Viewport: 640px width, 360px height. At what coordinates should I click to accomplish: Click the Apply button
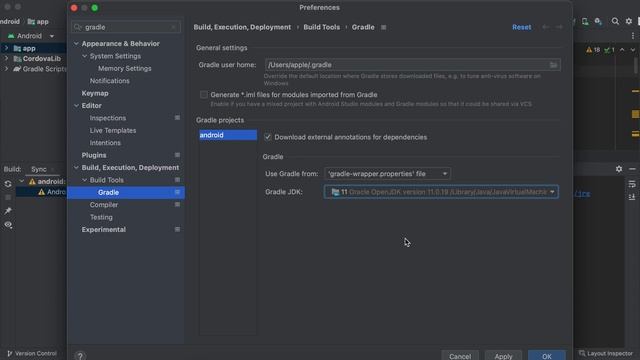503,356
